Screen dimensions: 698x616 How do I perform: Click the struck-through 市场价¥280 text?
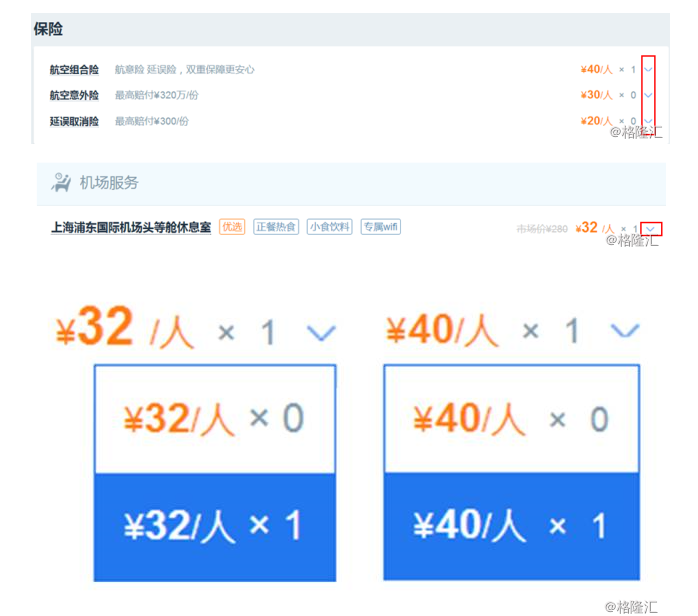pyautogui.click(x=542, y=229)
